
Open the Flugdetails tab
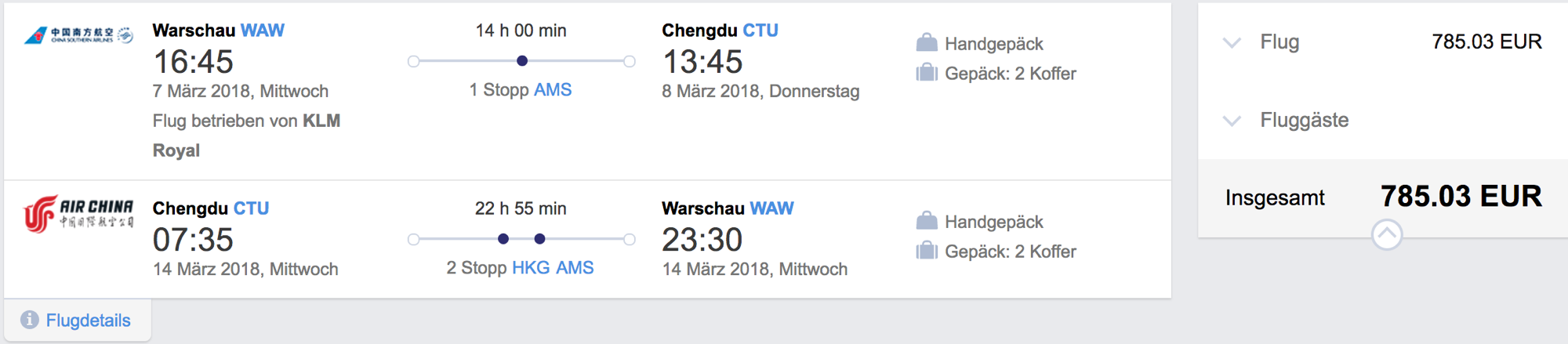77,320
